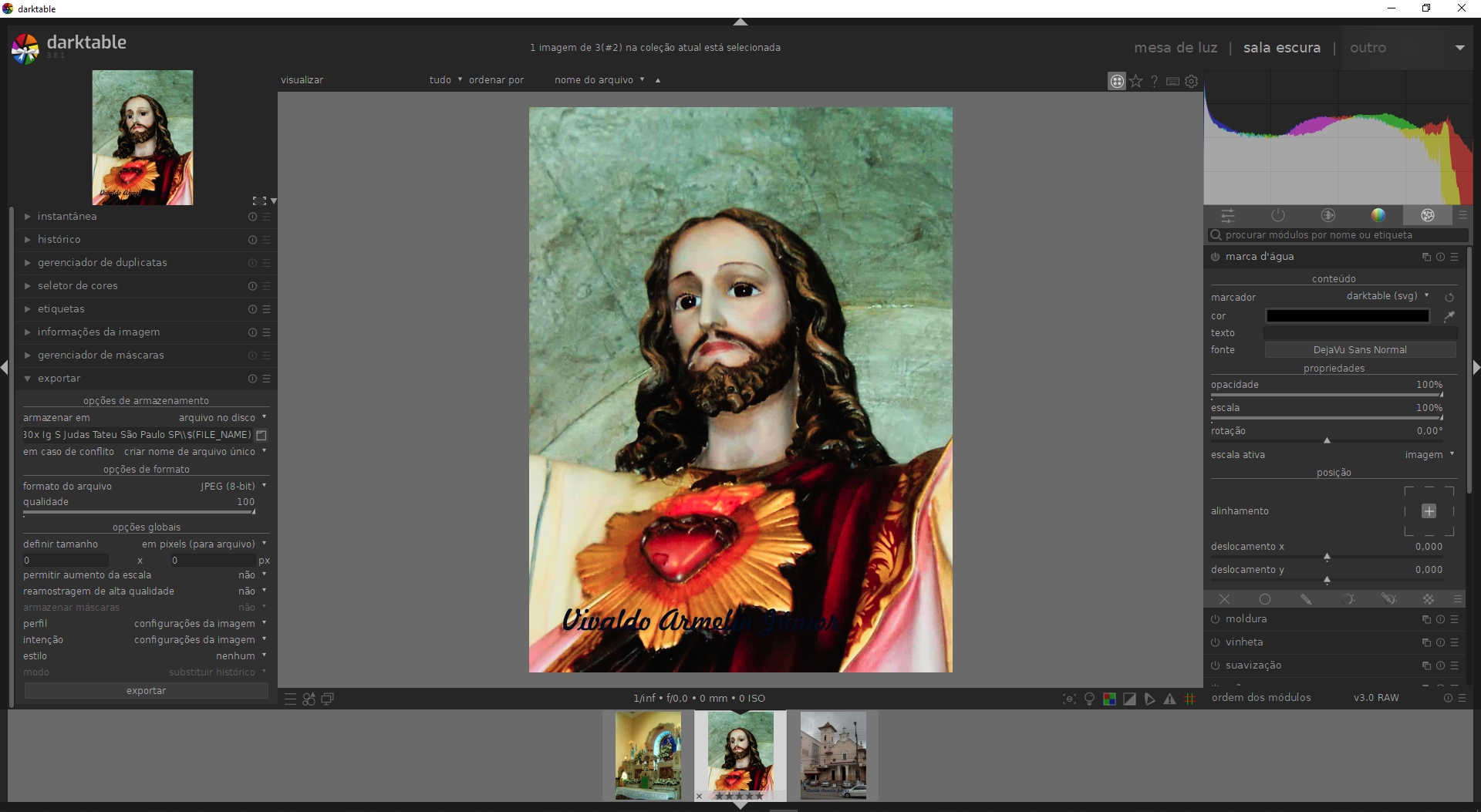
Task: Toggle moldura module on/off
Action: (x=1216, y=619)
